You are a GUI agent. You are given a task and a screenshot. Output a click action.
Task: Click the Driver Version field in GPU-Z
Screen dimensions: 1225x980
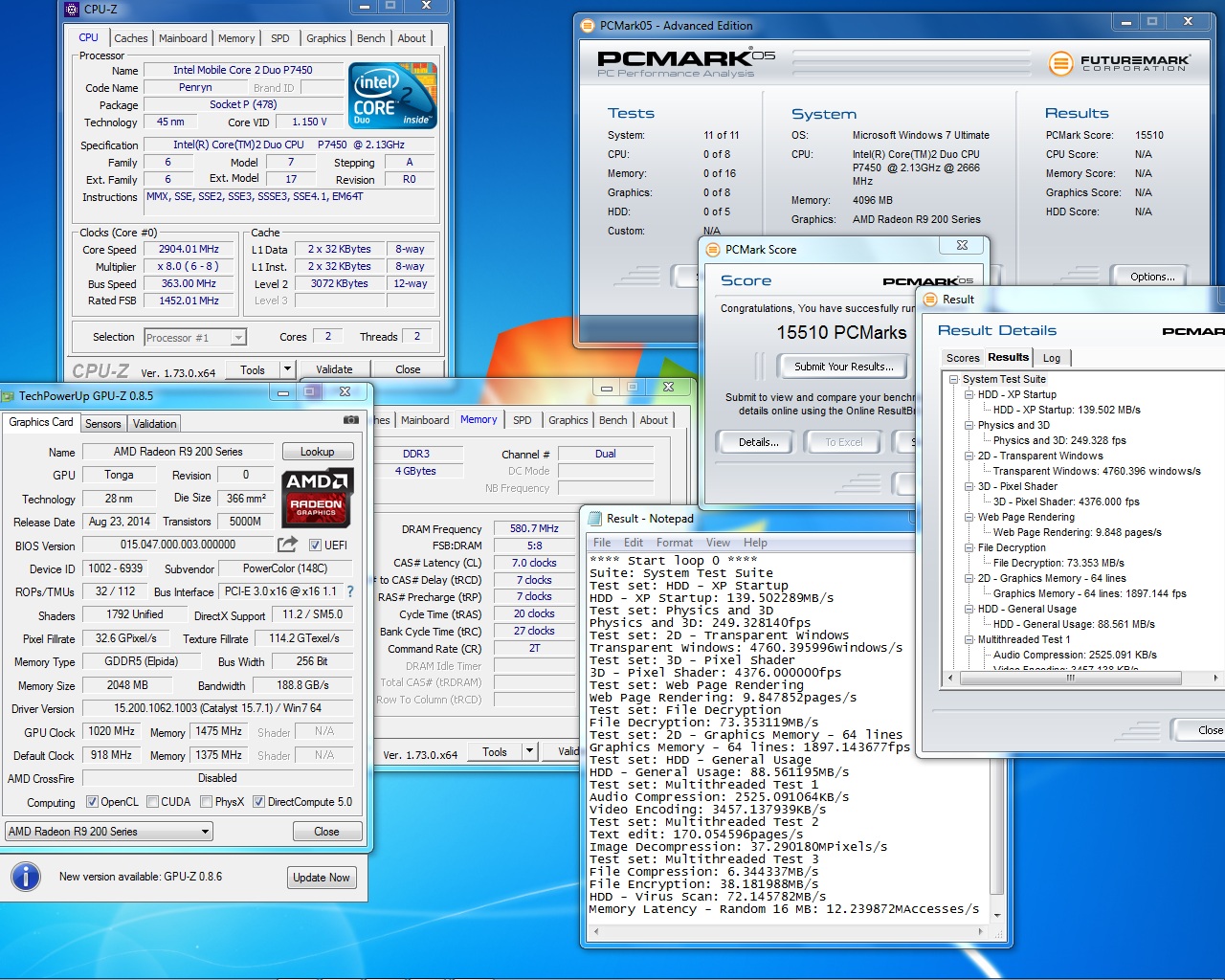click(217, 708)
